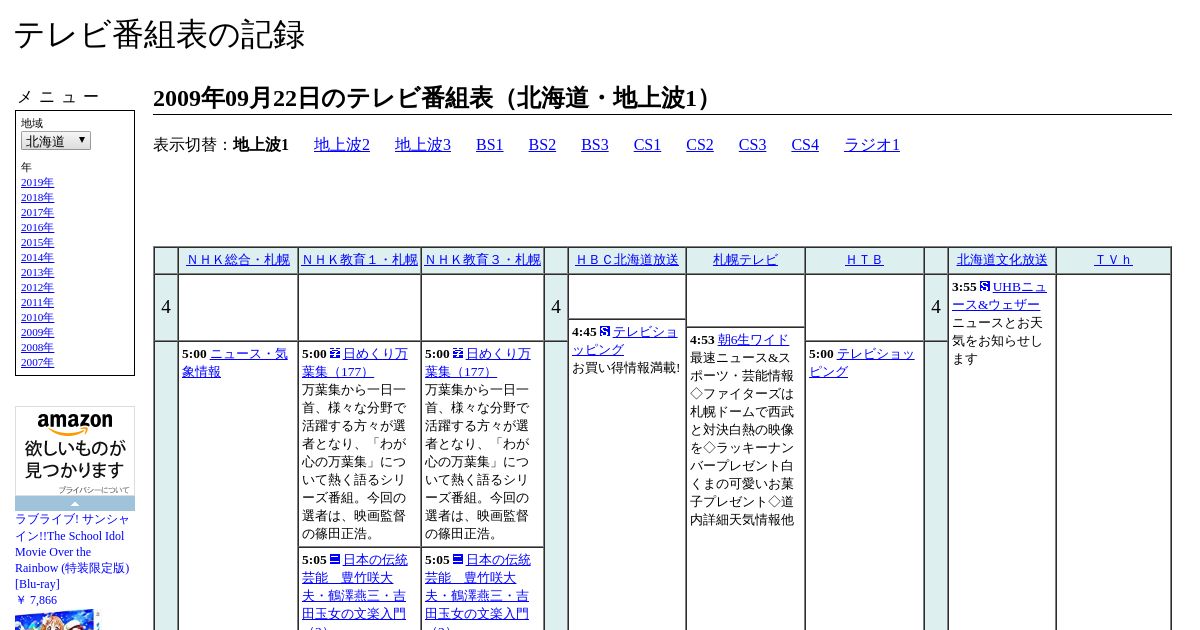Open channel ＨＢＣ北海道放送 header link

(627, 260)
